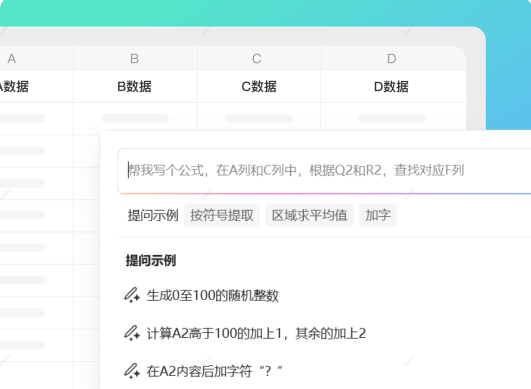
Task: Select column A header
Action: [x=37, y=58]
